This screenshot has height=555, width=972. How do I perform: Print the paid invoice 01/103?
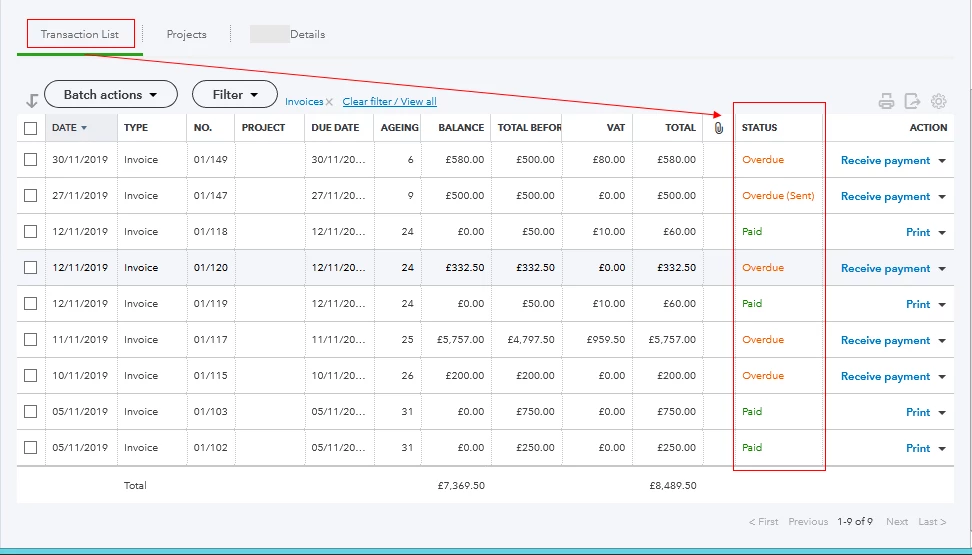918,412
